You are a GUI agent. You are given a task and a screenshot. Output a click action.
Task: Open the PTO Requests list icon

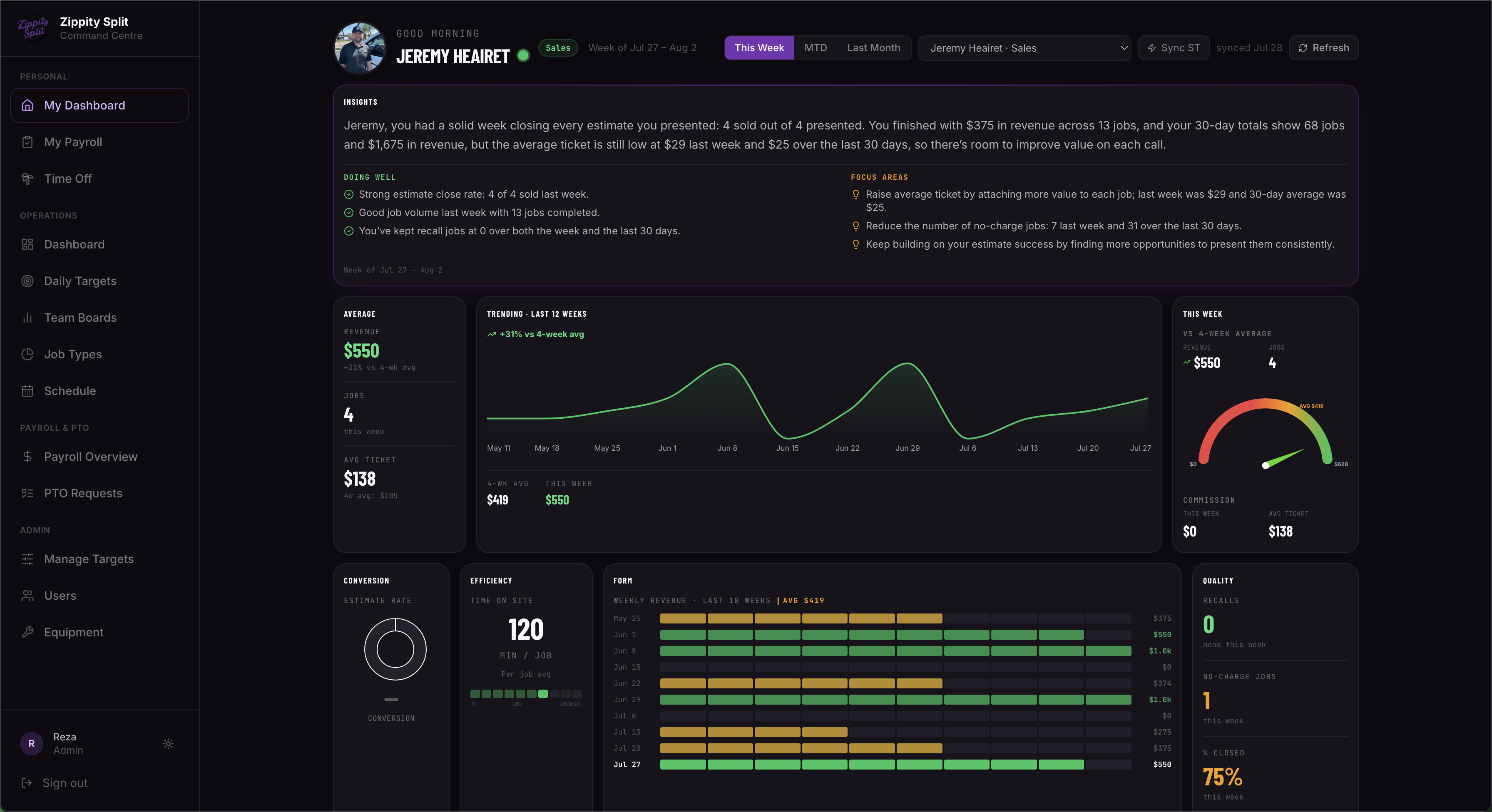[x=27, y=493]
